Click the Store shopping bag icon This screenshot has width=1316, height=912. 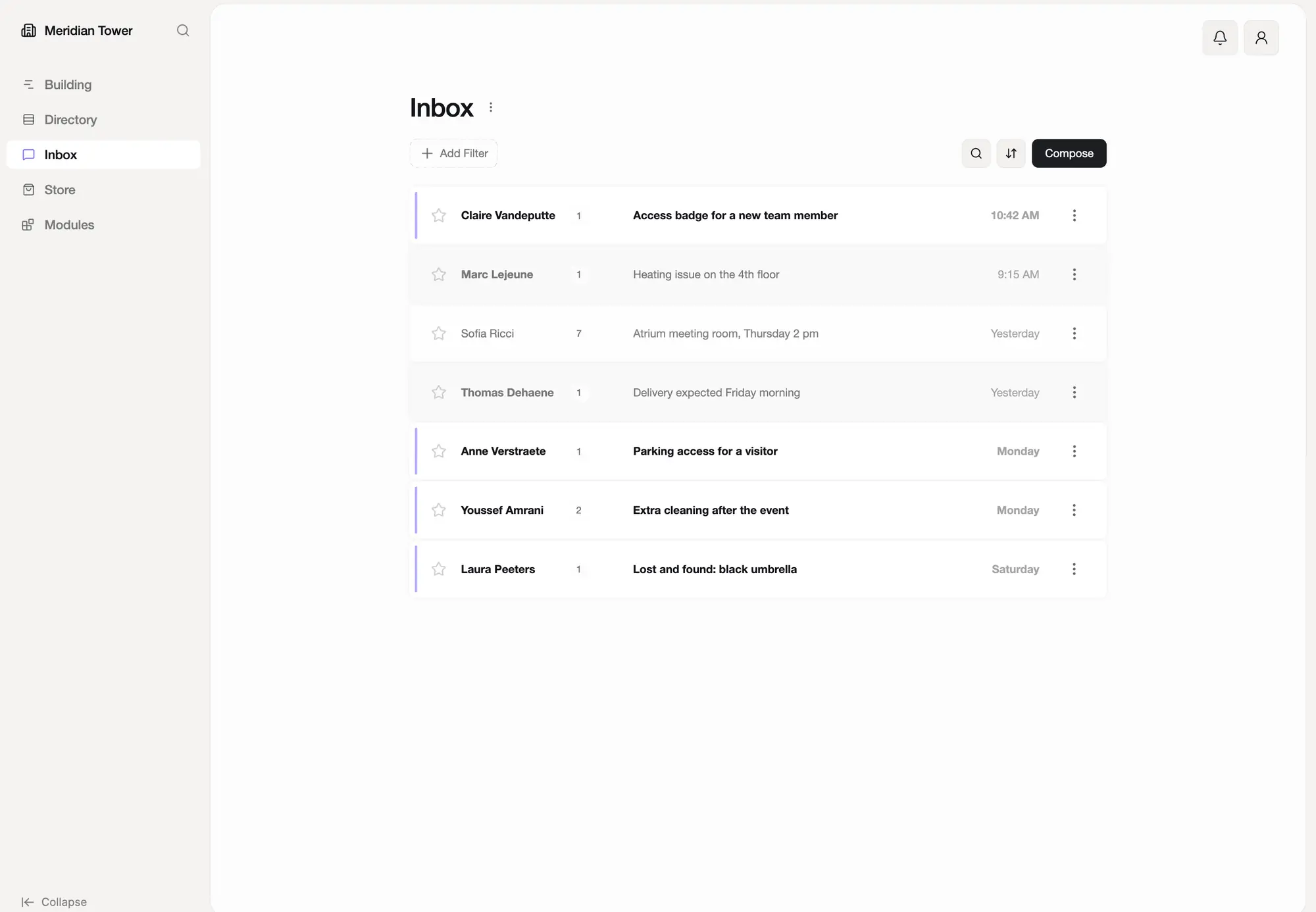click(28, 190)
